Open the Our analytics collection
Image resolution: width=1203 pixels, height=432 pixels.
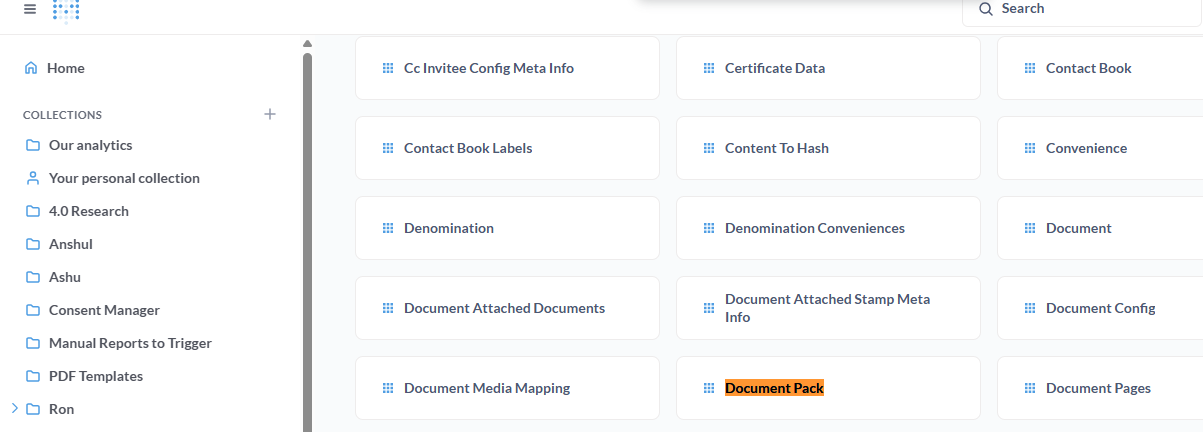[90, 145]
